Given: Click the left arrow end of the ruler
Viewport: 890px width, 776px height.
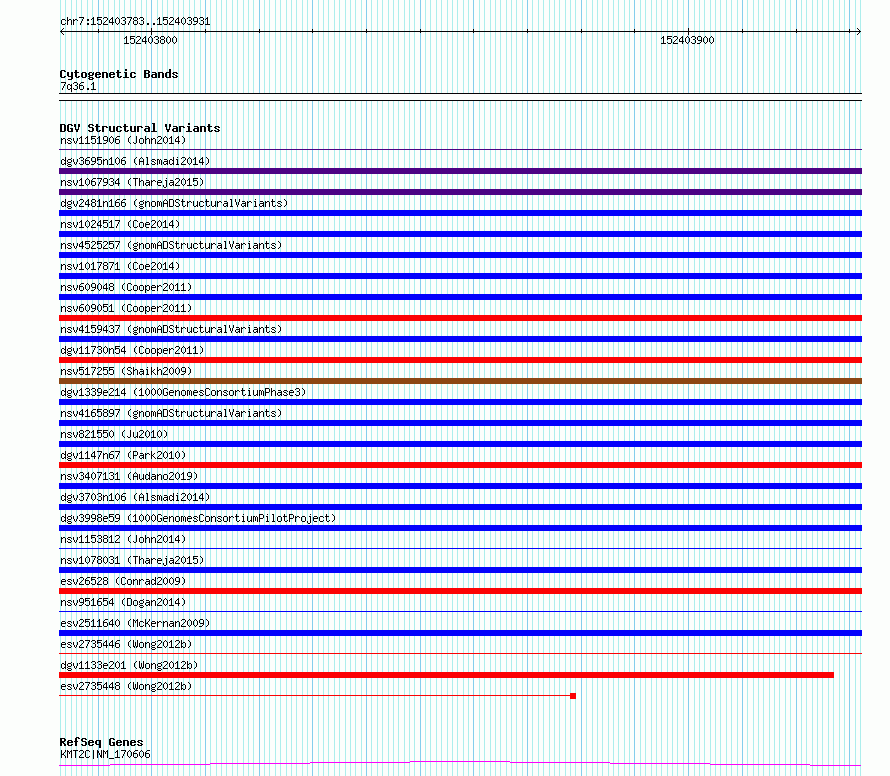Looking at the screenshot, I should pyautogui.click(x=62, y=32).
